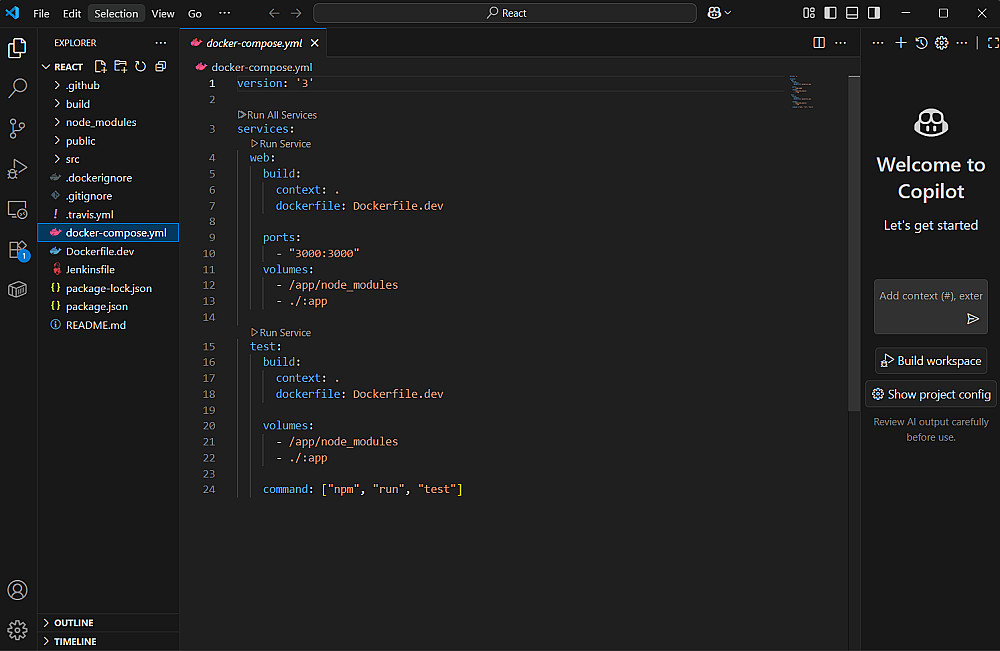
Task: Expand the node_modules folder
Action: (100, 122)
